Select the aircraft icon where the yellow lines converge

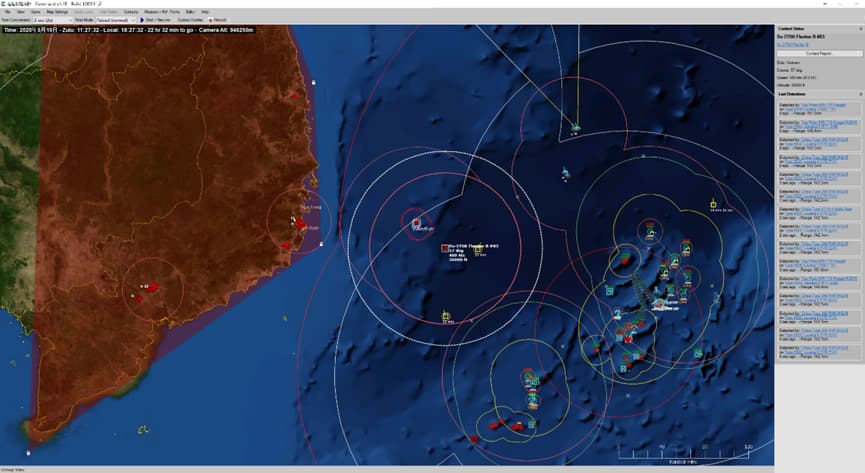[x=576, y=127]
